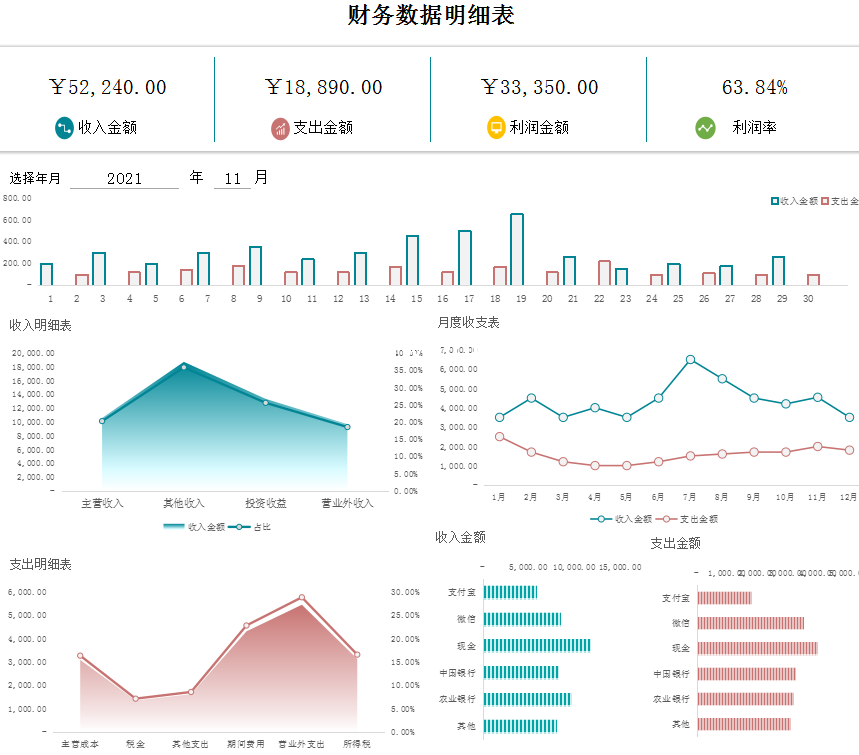Select the 微信 bar in 支出金额 chart
Viewport: 859px width, 755px height.
(x=750, y=623)
